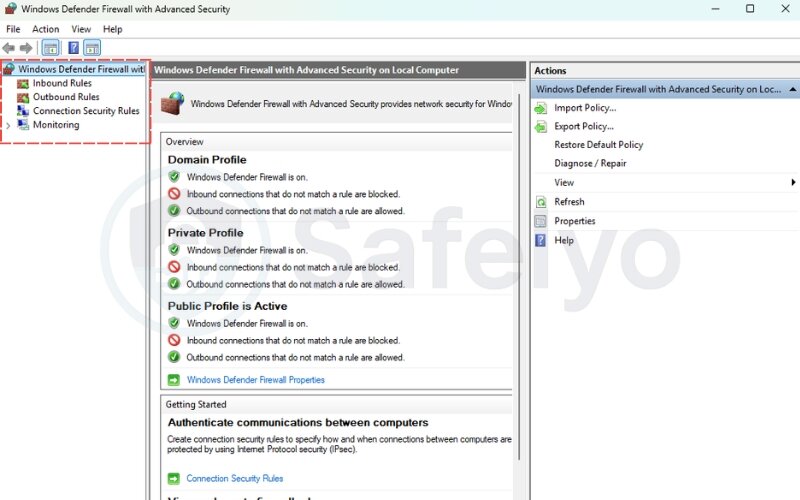
Task: Click Import Policy in the Actions pane
Action: (585, 108)
